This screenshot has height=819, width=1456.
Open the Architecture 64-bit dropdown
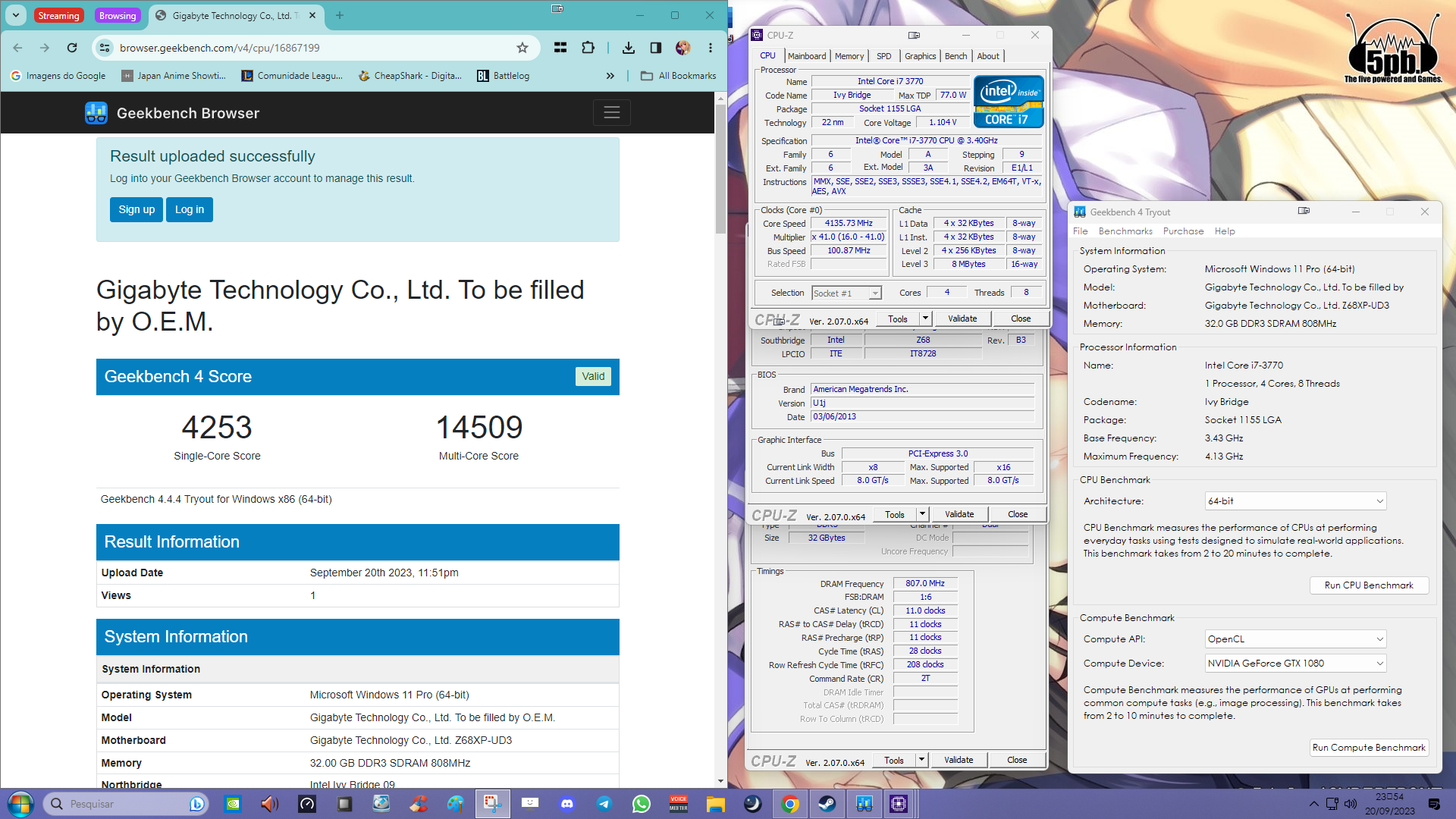[1295, 501]
